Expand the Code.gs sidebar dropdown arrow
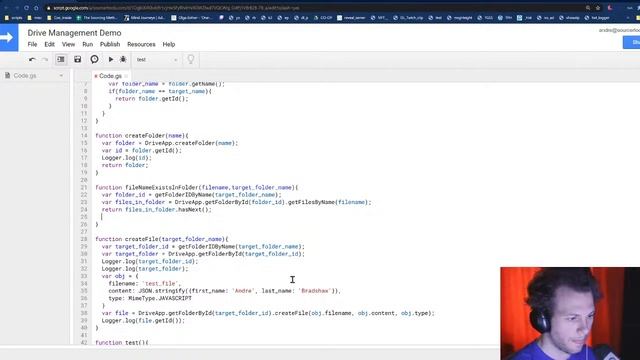Screen dimensions: 640x360 coord(61,76)
